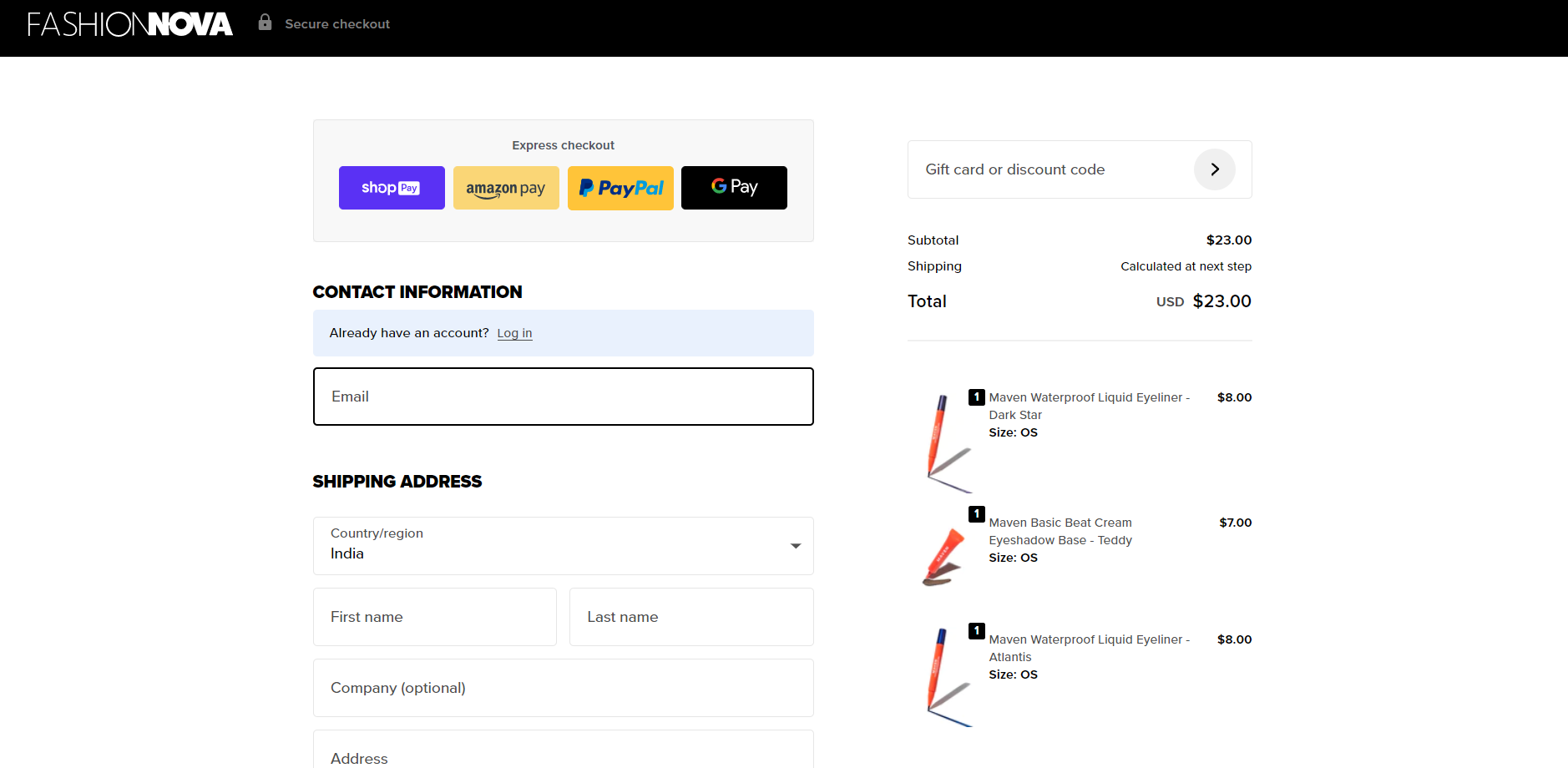Click the quantity badge on Dark Star eyeliner

[976, 397]
